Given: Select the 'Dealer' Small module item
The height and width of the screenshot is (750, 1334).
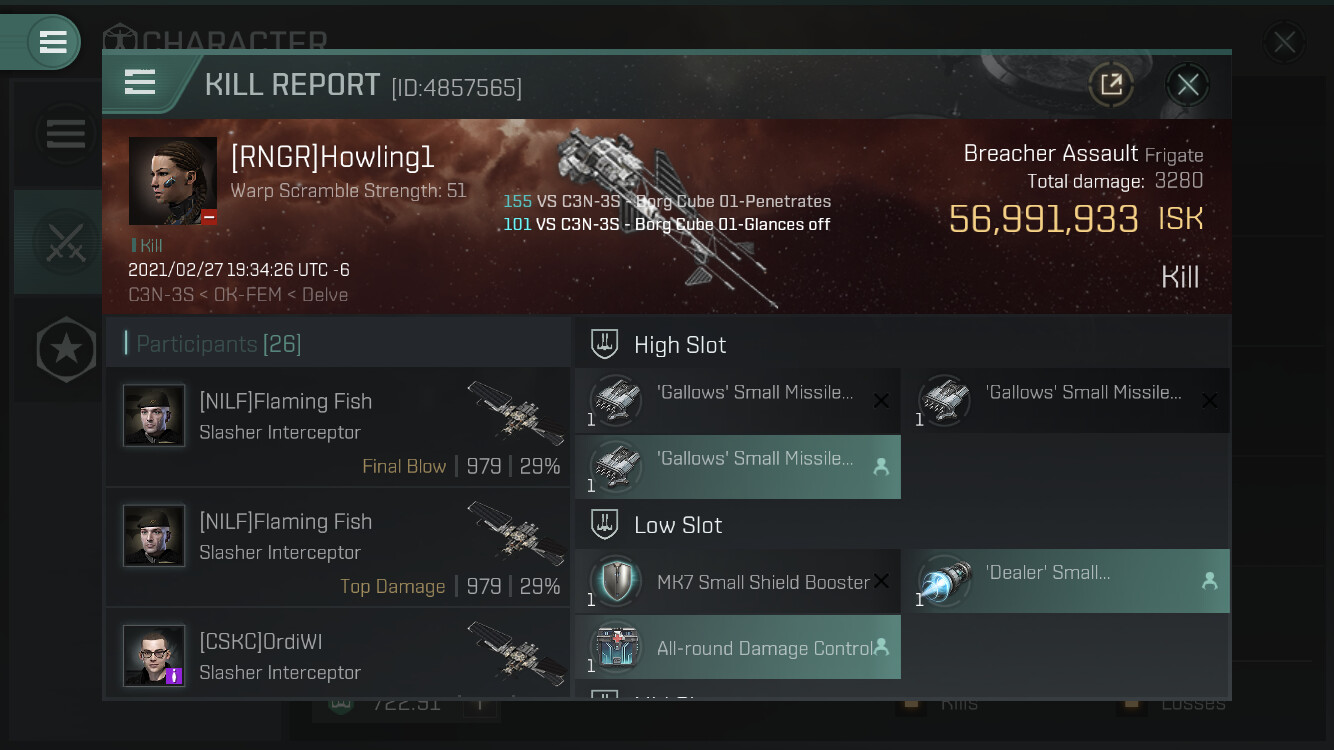Looking at the screenshot, I should [x=1067, y=581].
